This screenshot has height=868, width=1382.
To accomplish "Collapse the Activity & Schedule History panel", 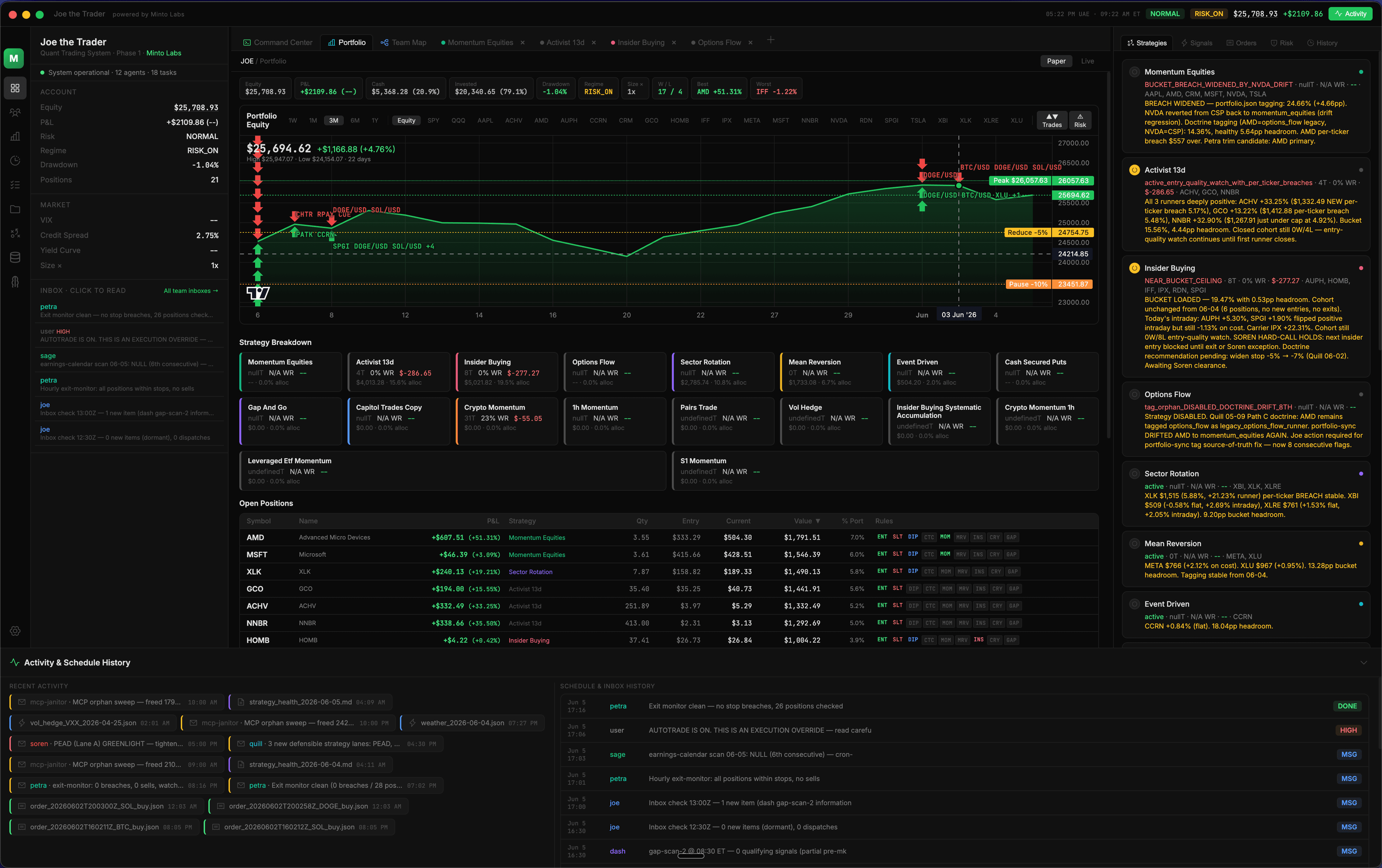I will 1363,663.
